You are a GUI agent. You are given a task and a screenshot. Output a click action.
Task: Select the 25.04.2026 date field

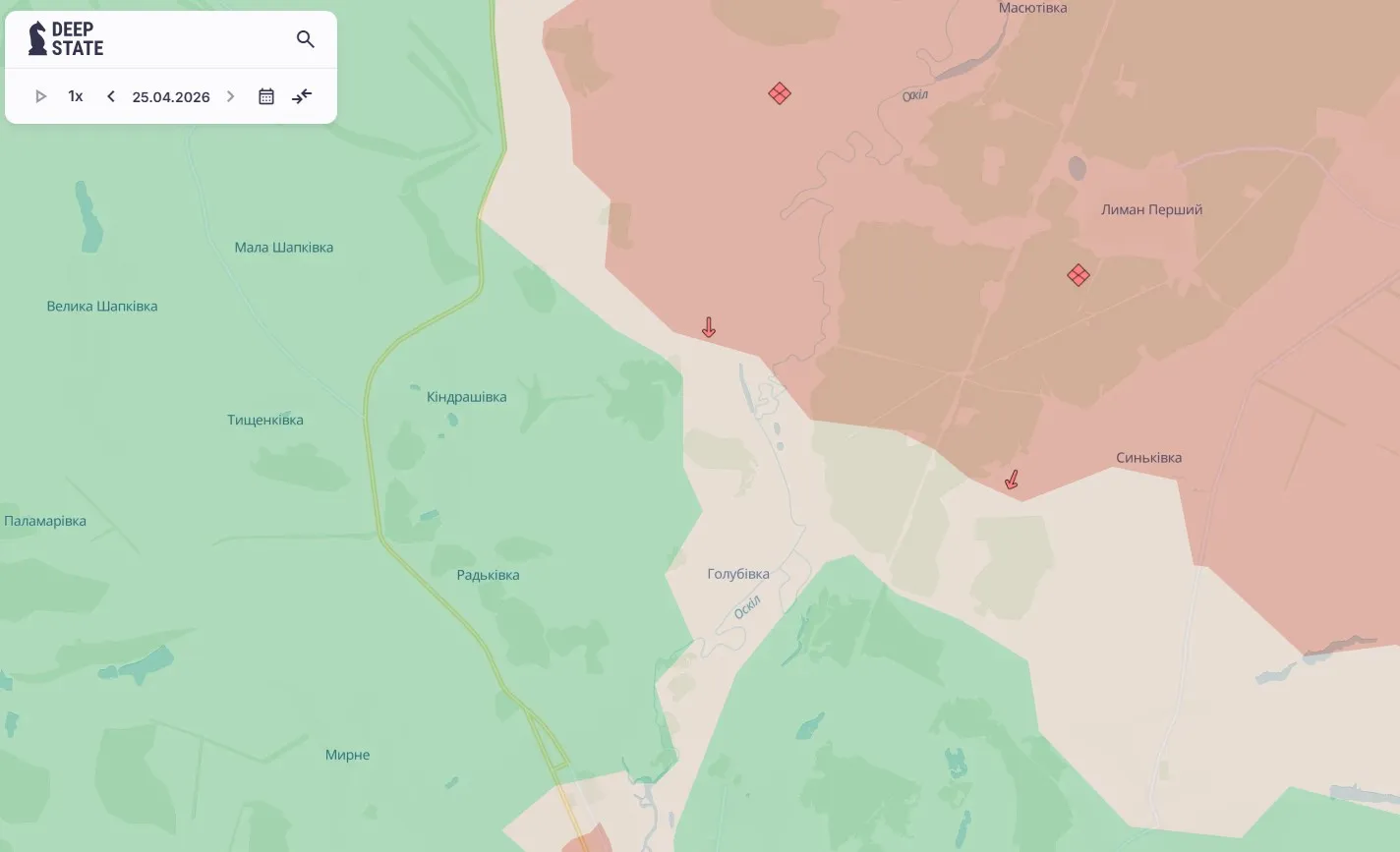[x=171, y=96]
